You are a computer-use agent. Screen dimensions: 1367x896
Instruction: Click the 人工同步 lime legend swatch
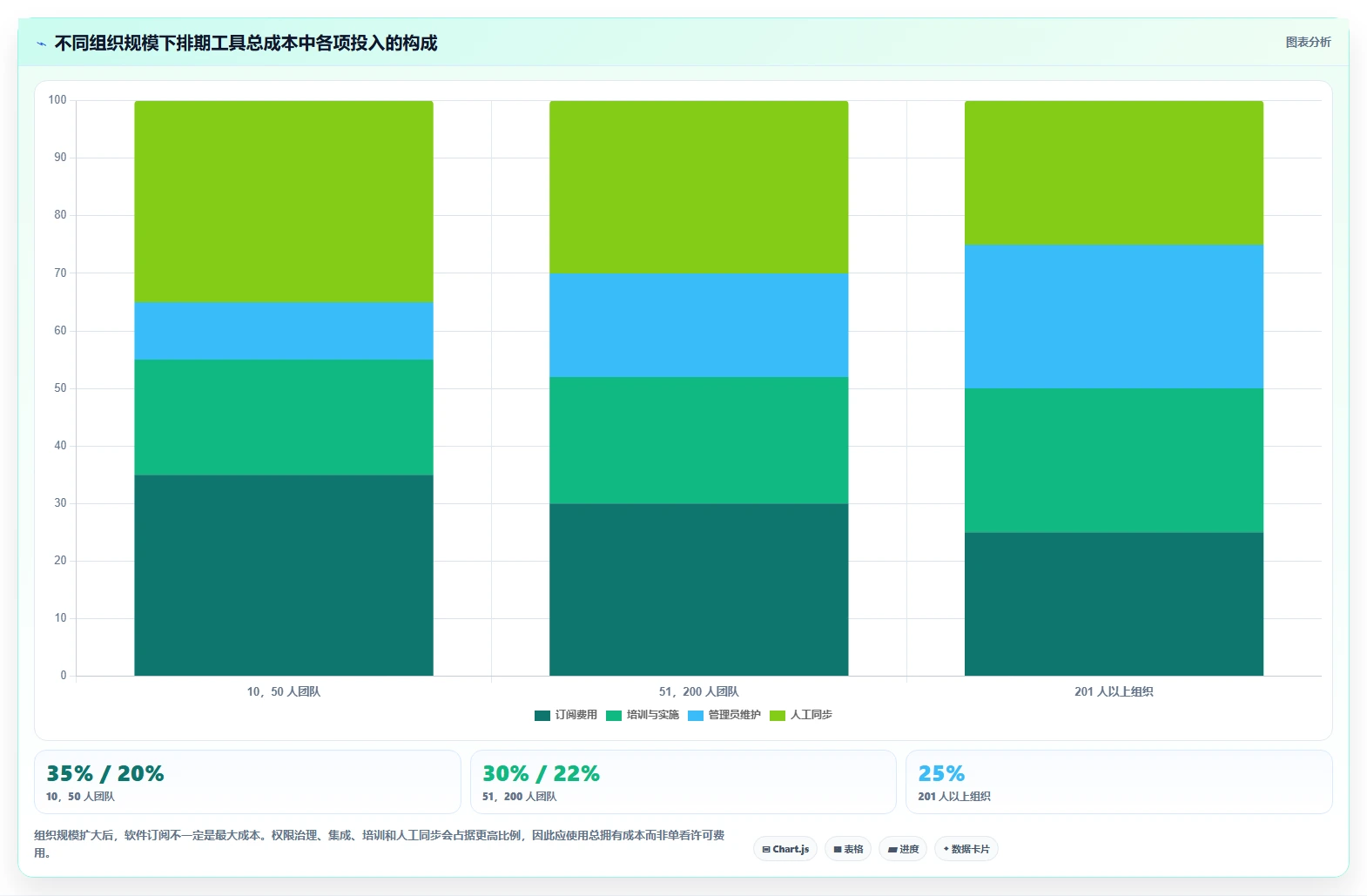pyautogui.click(x=778, y=716)
